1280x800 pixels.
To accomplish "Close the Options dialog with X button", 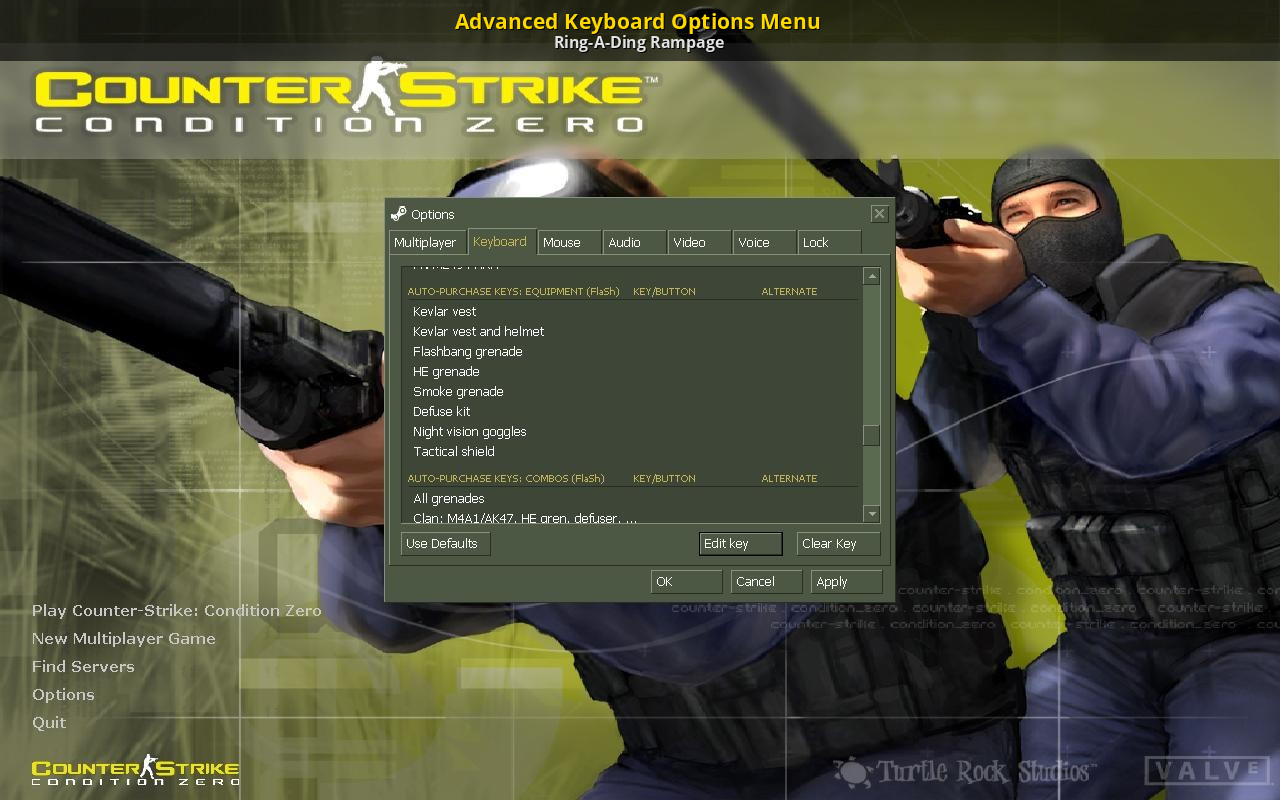I will (x=878, y=214).
